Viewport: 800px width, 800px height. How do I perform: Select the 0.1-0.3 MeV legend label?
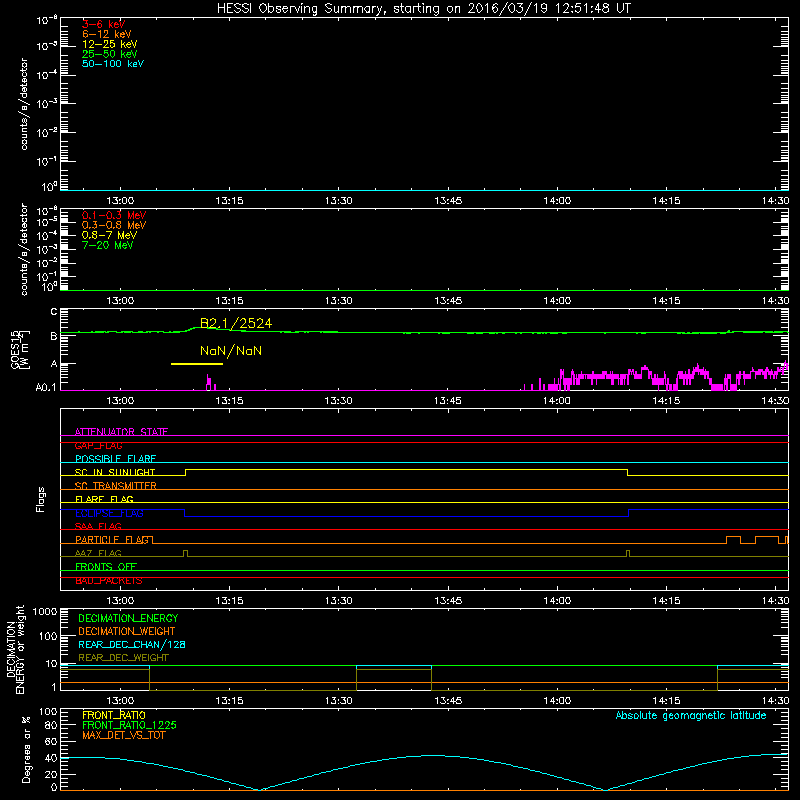click(114, 215)
